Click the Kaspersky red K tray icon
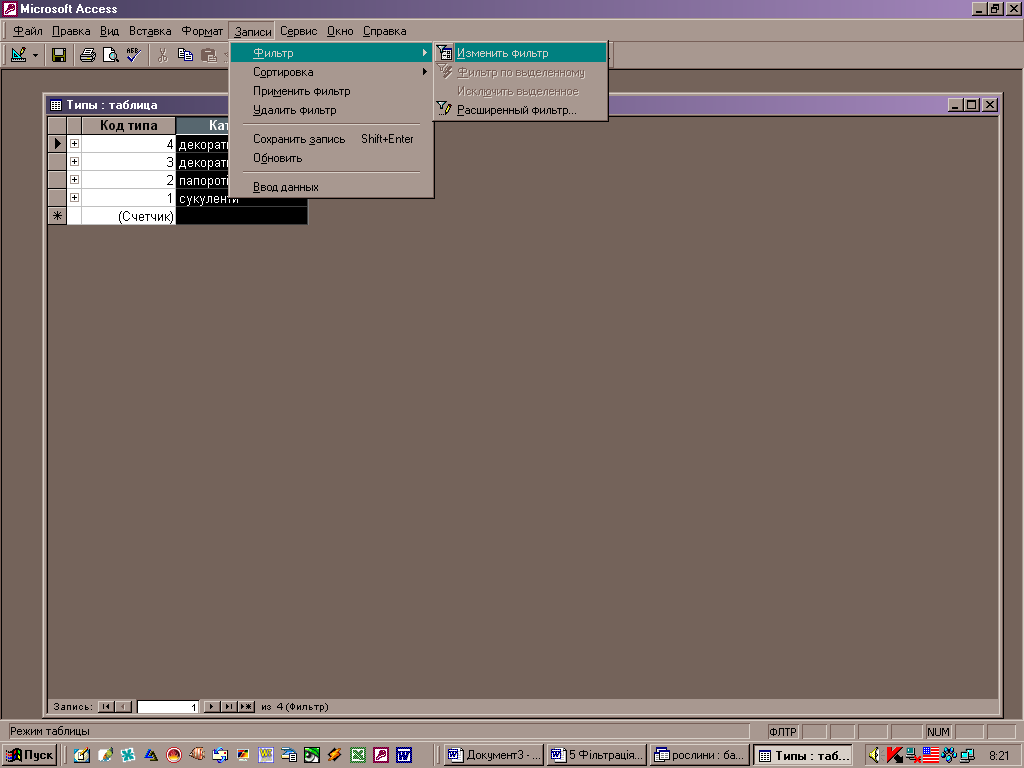Image resolution: width=1024 pixels, height=768 pixels. 894,756
